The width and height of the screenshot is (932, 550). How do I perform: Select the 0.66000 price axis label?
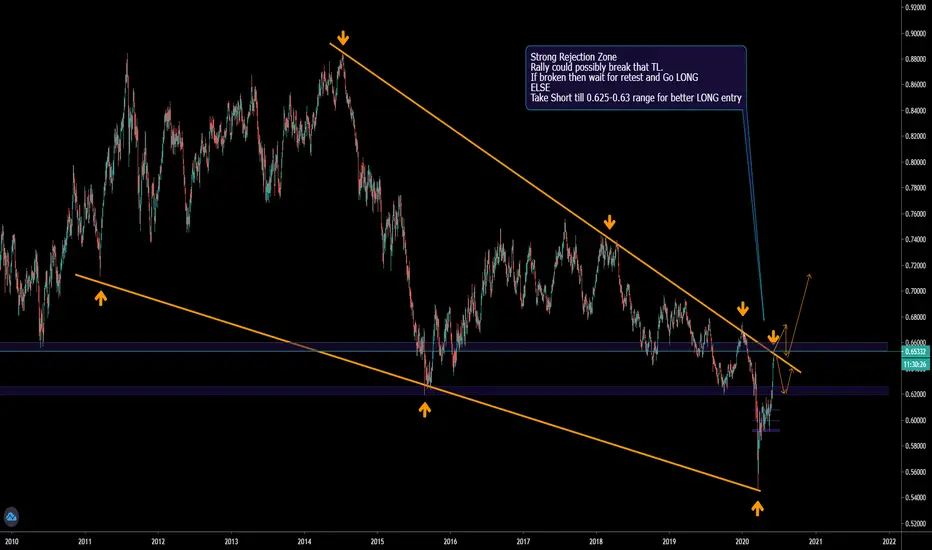916,342
